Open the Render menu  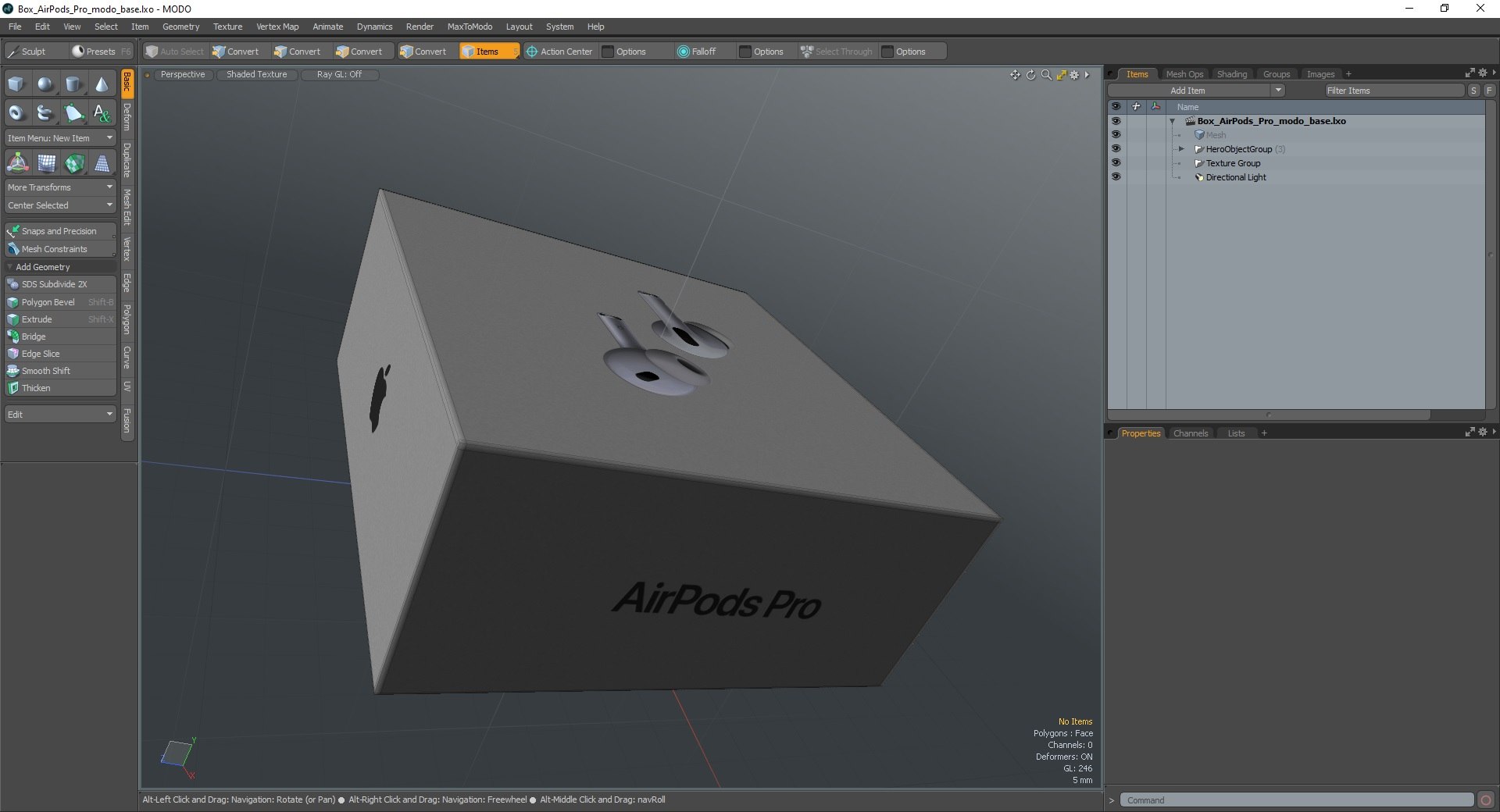[x=420, y=27]
